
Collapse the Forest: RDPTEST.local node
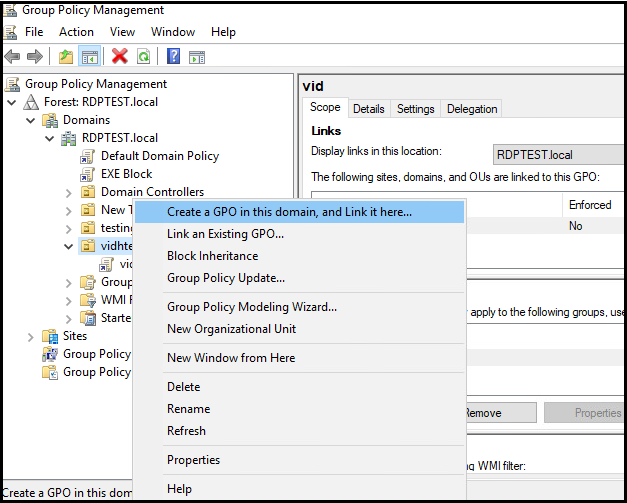coord(12,102)
